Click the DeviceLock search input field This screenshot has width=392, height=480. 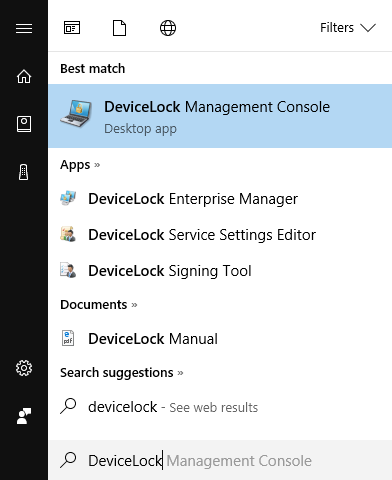220,460
